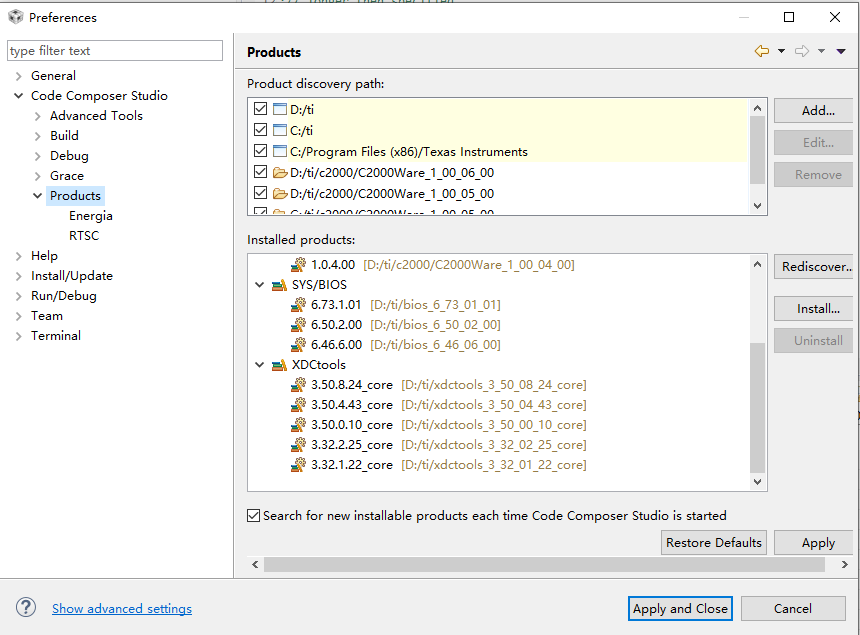Click the Apply button
This screenshot has height=635, width=860.
click(x=814, y=542)
